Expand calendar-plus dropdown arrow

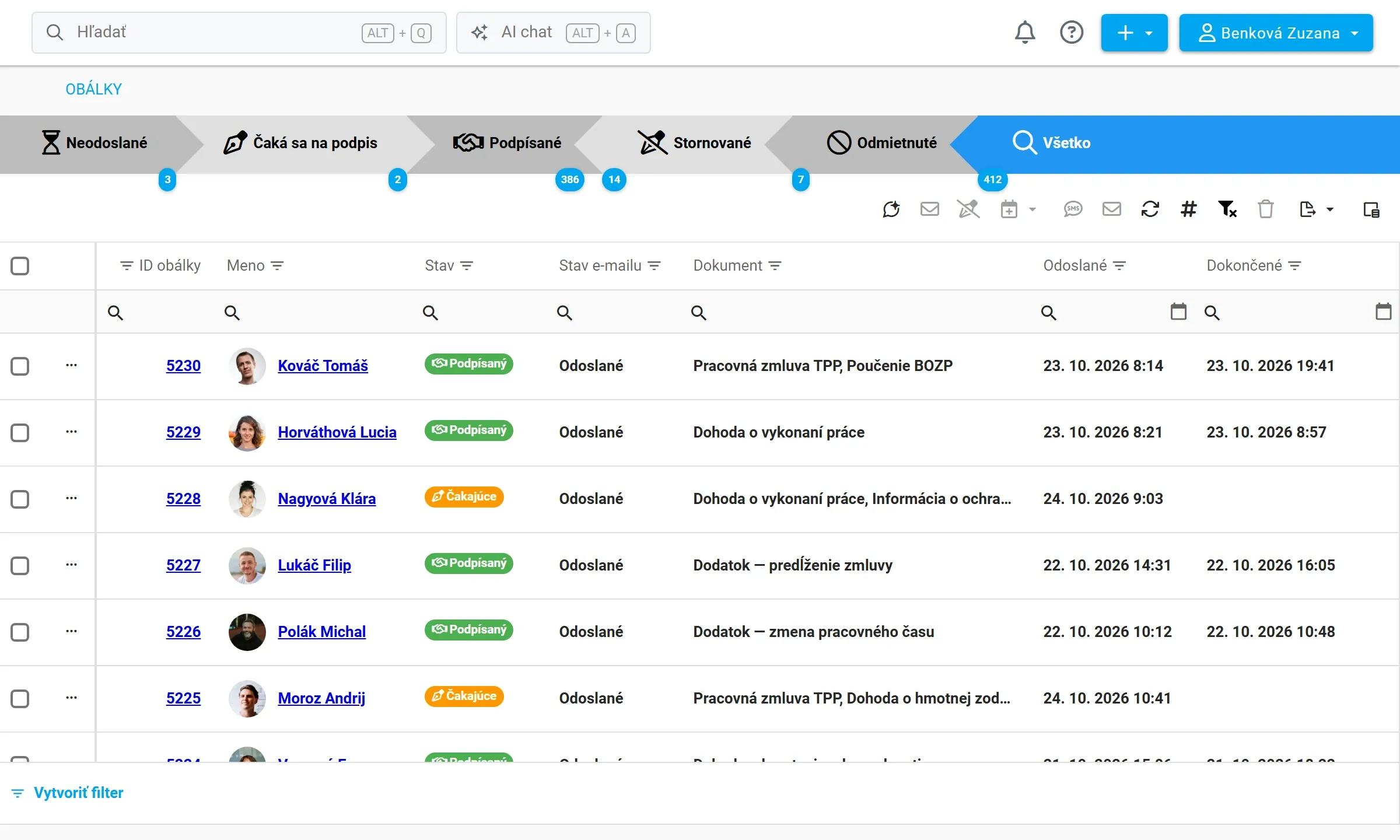pos(1032,209)
